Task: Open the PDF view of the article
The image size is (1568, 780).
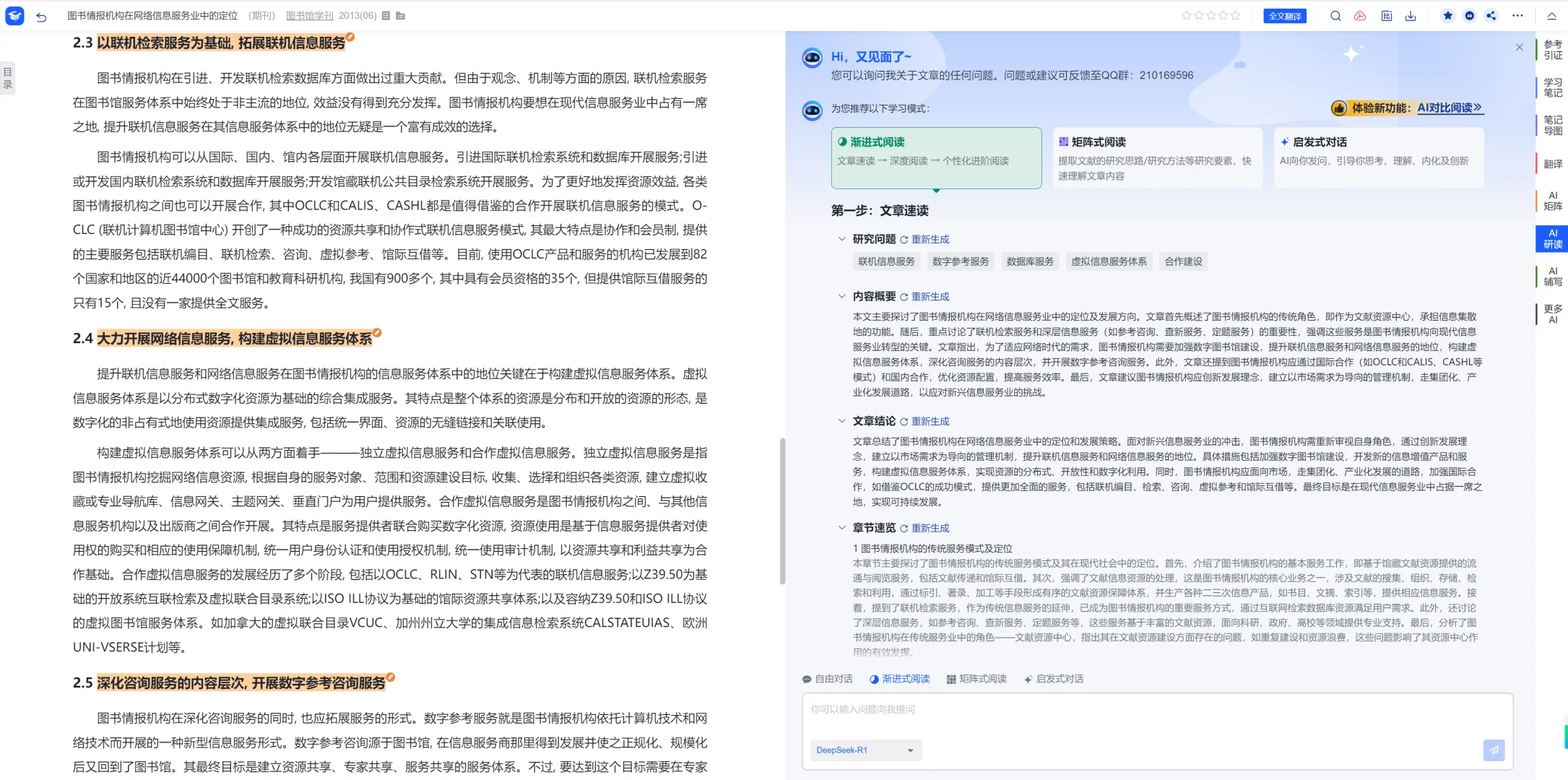Action: (1360, 15)
